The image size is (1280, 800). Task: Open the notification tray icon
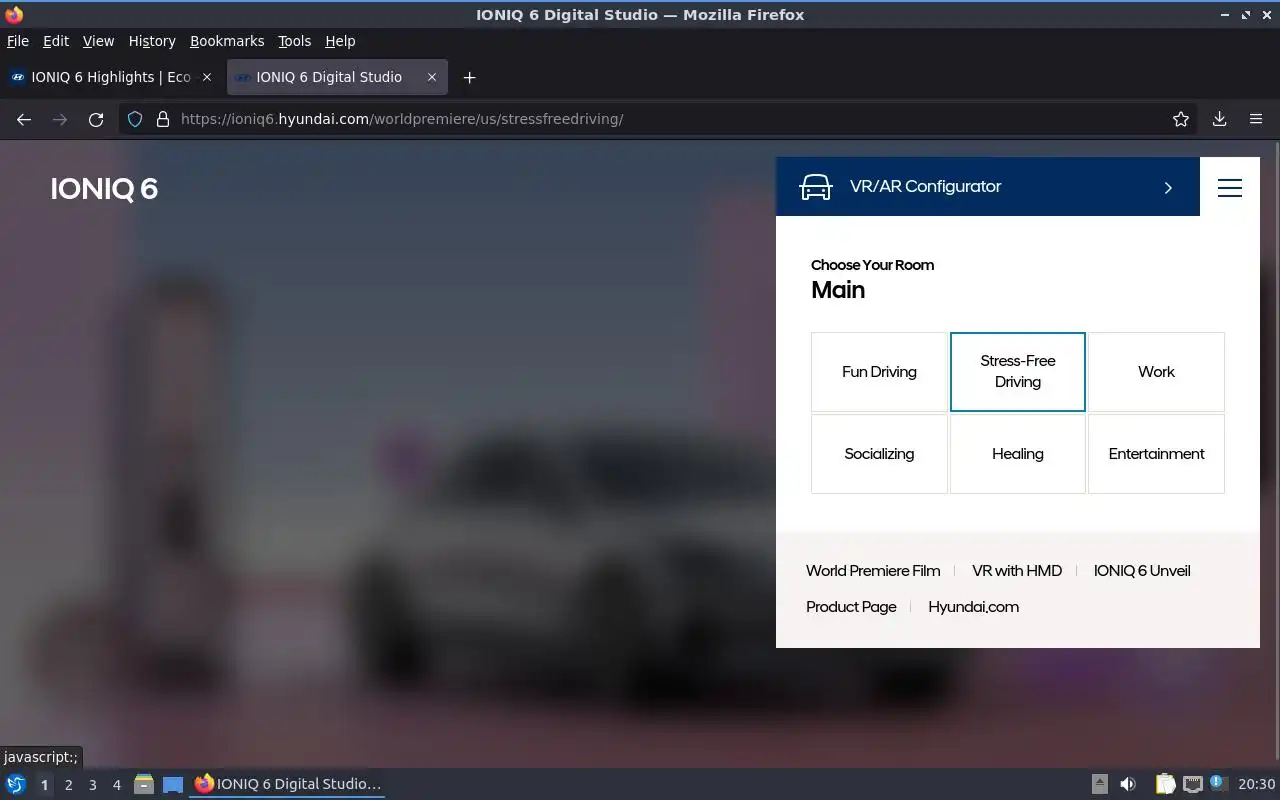[x=1217, y=783]
